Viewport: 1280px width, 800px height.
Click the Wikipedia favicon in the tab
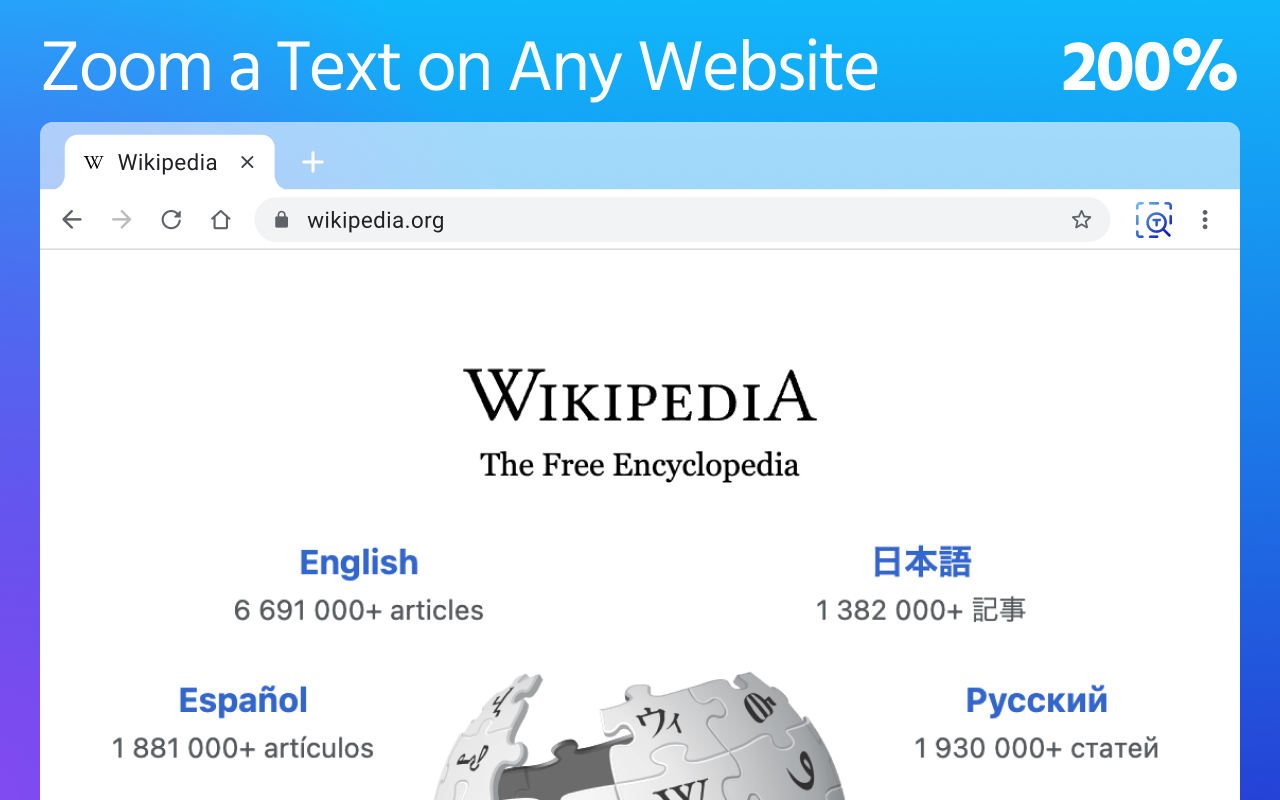94,162
